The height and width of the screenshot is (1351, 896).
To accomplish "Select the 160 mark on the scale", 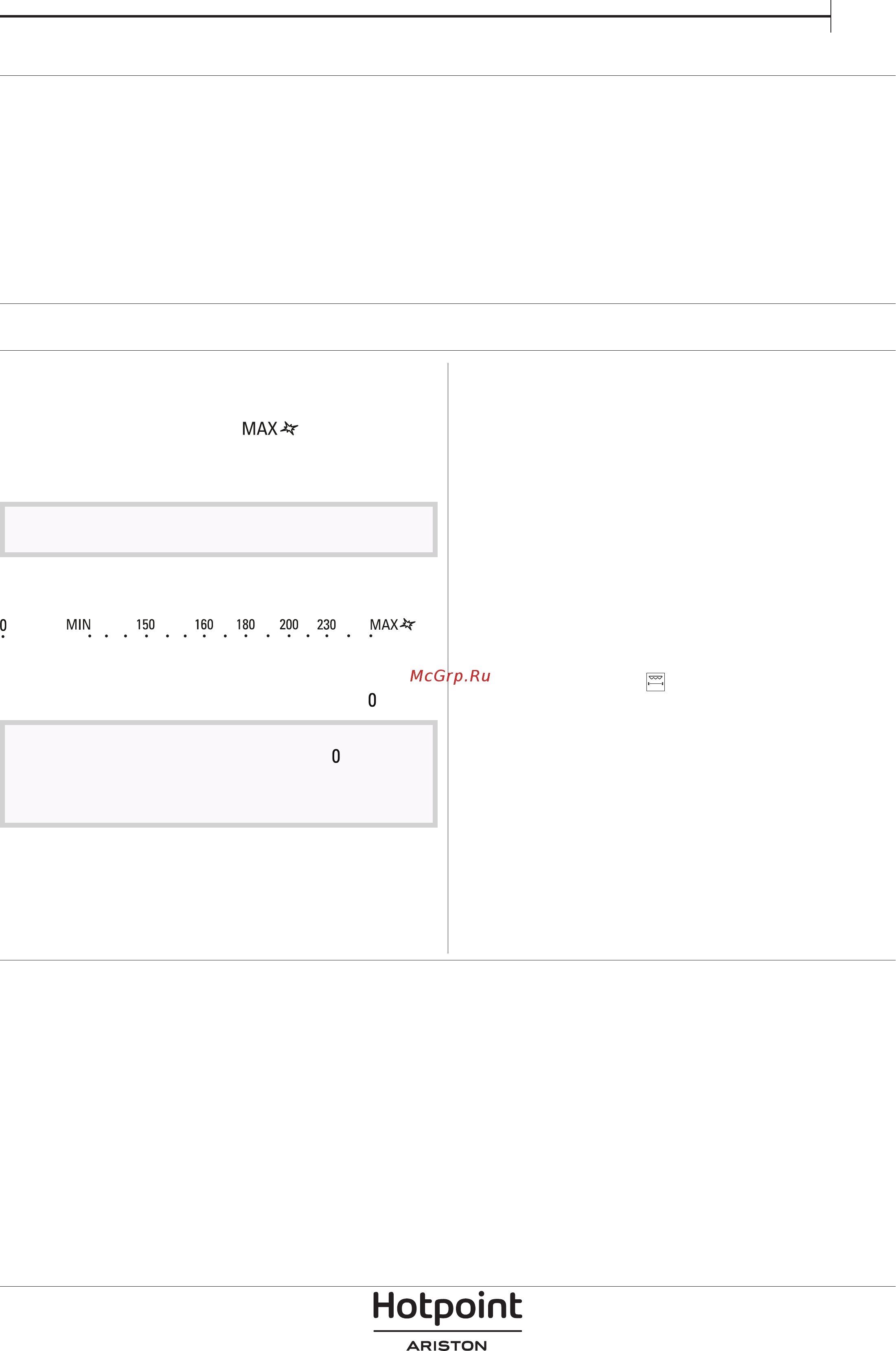I will click(204, 624).
